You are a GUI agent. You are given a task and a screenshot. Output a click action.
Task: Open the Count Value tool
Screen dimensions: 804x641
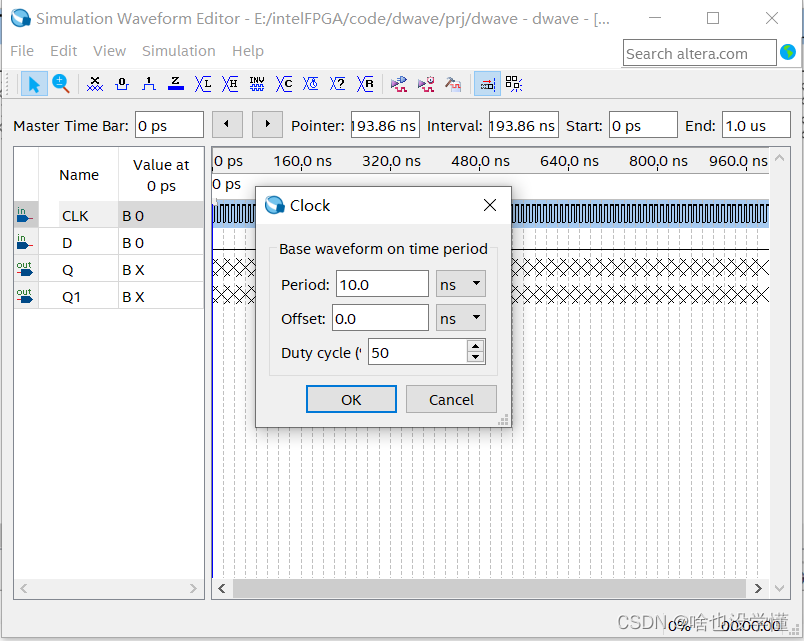pos(284,84)
